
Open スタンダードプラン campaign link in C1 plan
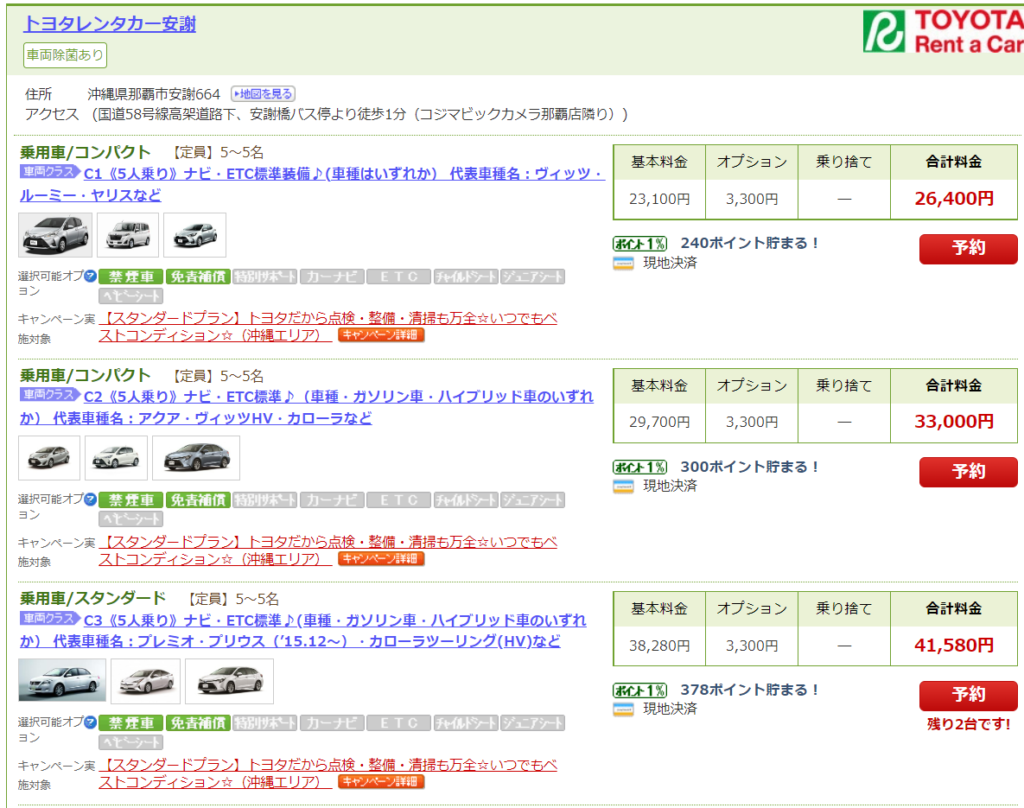coord(328,327)
